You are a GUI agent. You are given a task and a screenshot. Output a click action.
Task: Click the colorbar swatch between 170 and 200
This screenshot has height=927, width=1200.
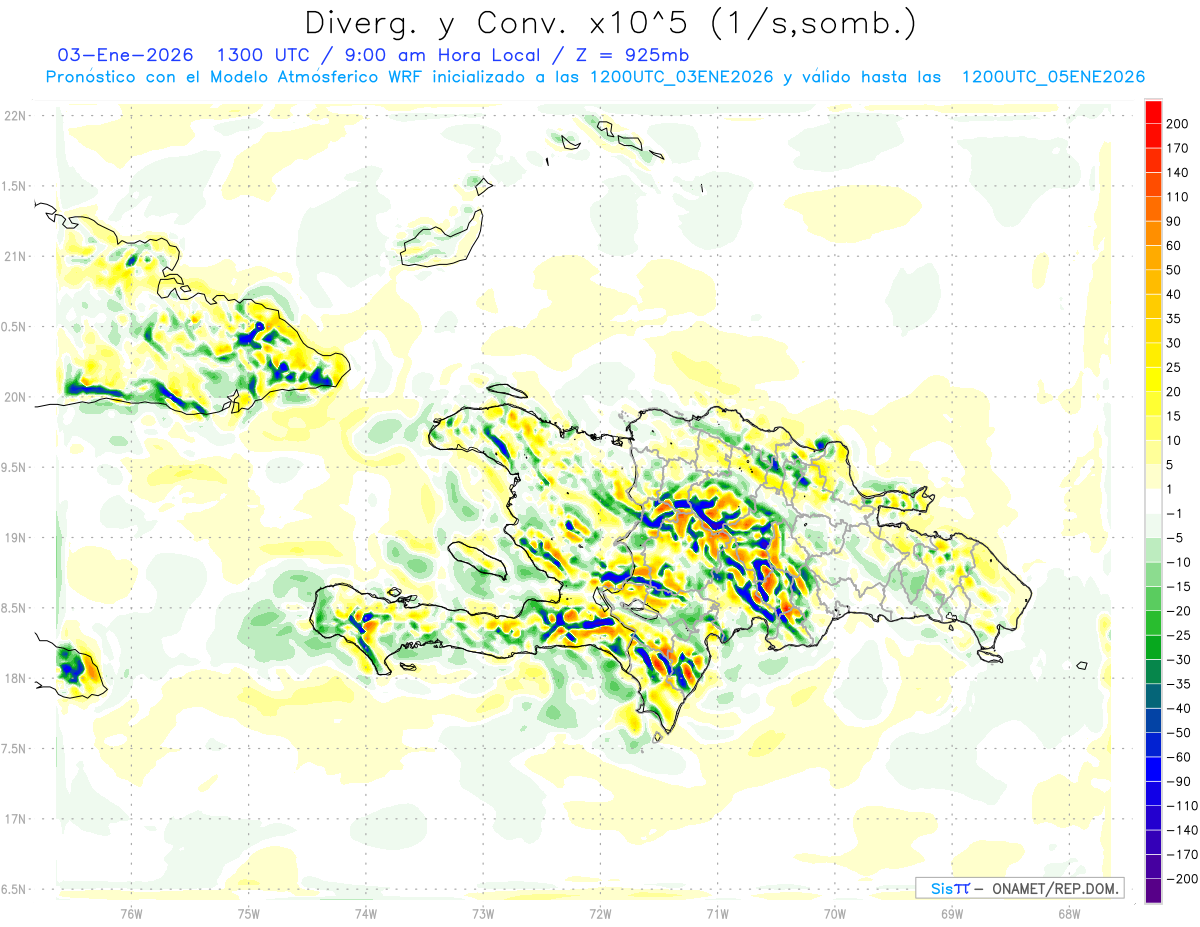click(1153, 136)
